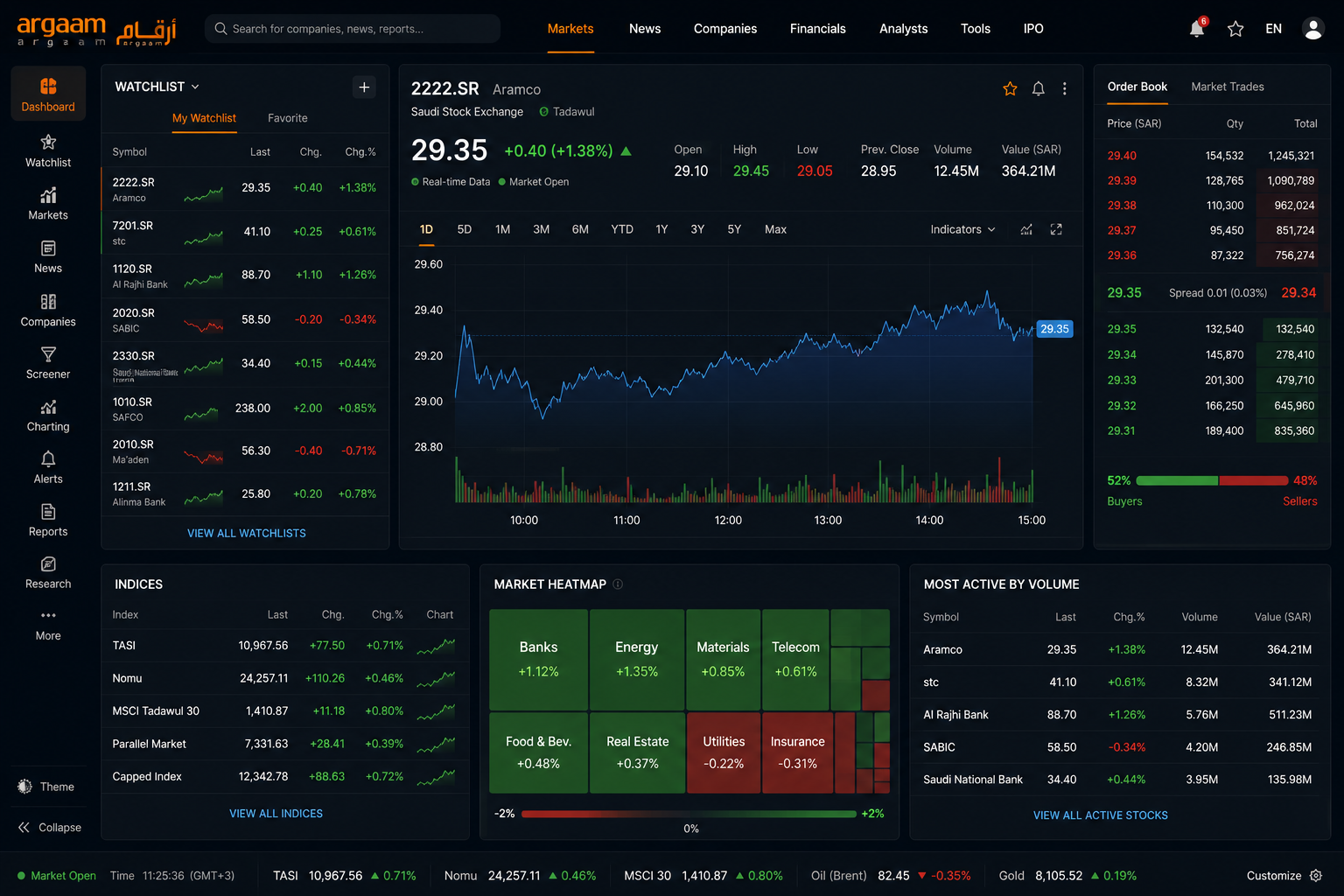Viewport: 1344px width, 896px height.
Task: Select the Order Book tab
Action: [1137, 87]
